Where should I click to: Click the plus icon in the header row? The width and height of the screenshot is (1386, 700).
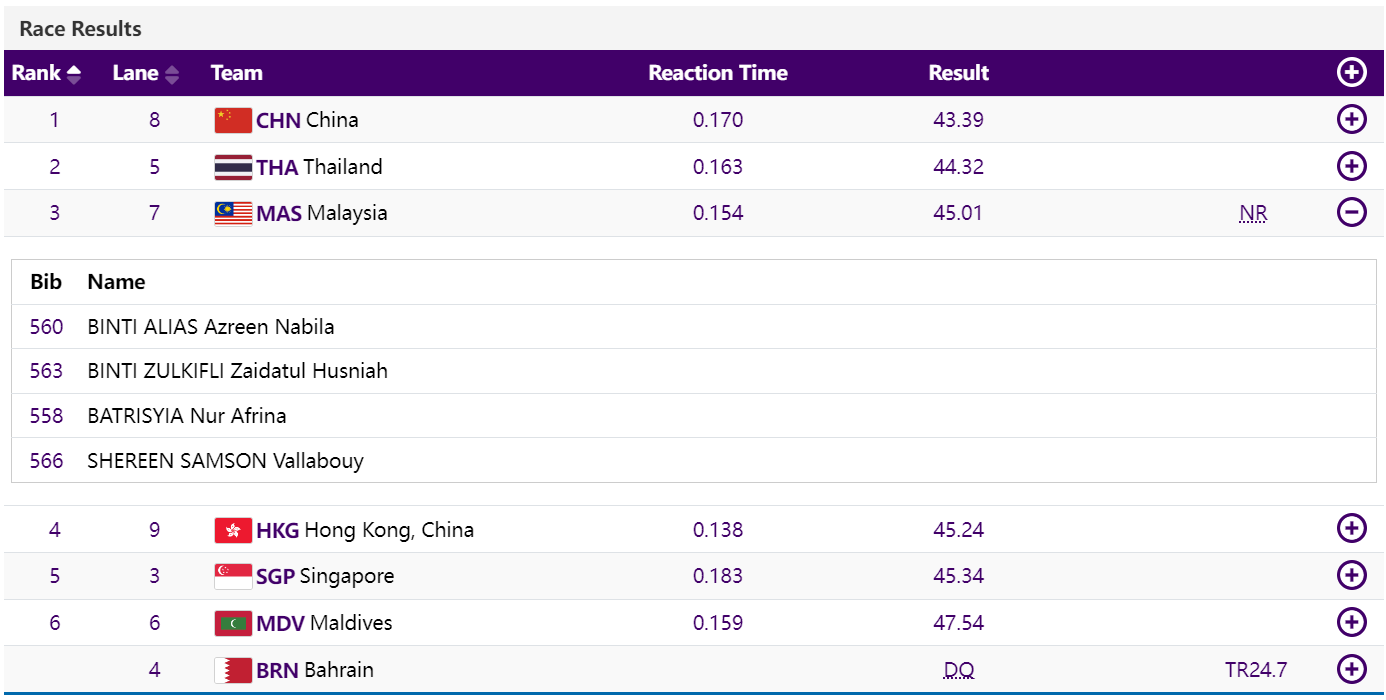click(x=1351, y=72)
